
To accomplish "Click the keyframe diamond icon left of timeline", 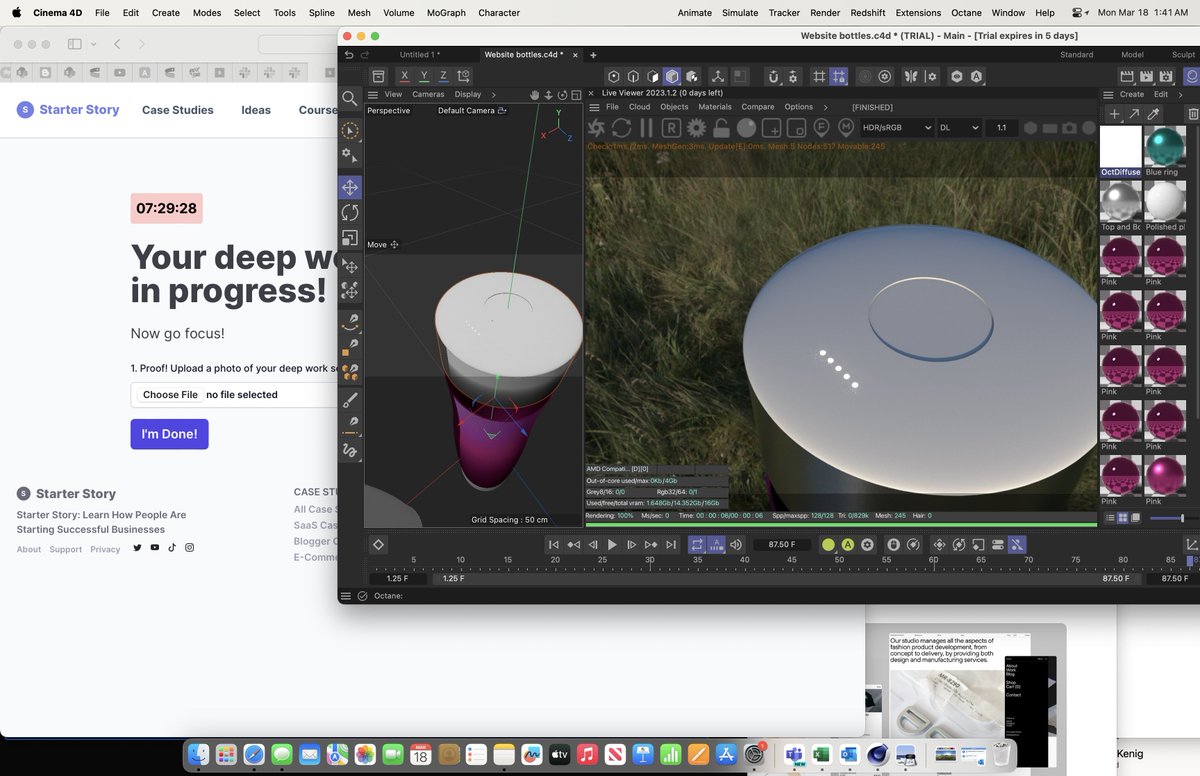I will point(378,545).
